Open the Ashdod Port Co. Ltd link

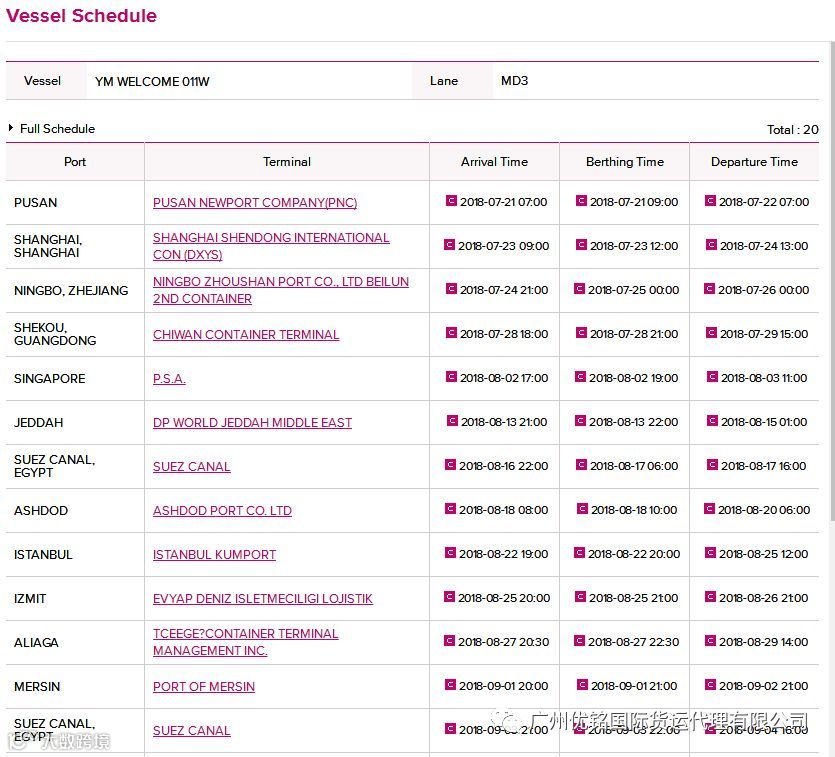(222, 511)
